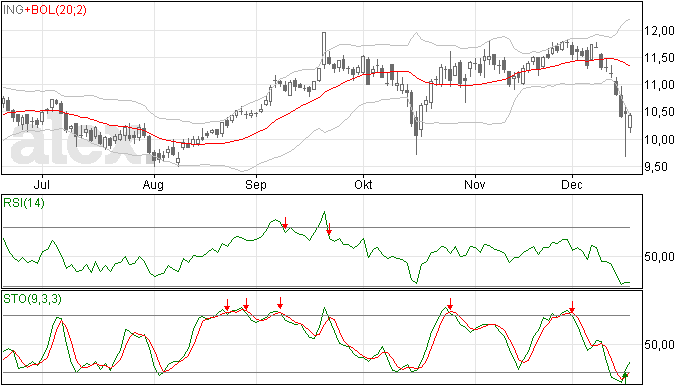Click the 50,00 value beside STO panel
The width and height of the screenshot is (690, 387).
(x=659, y=345)
